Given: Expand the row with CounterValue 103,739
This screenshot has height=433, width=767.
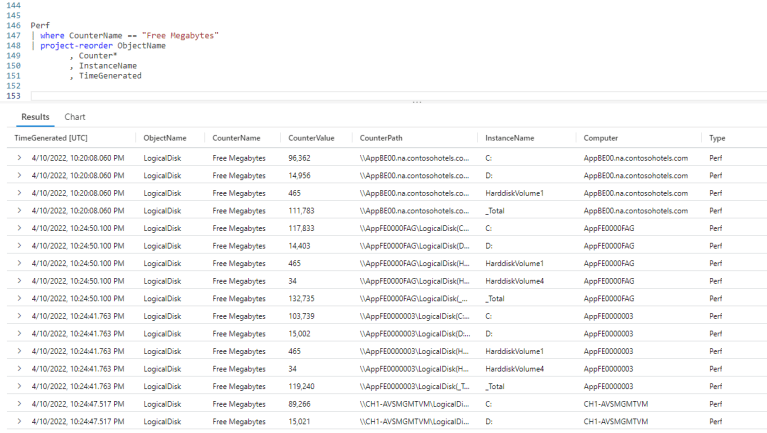Looking at the screenshot, I should 19,316.
